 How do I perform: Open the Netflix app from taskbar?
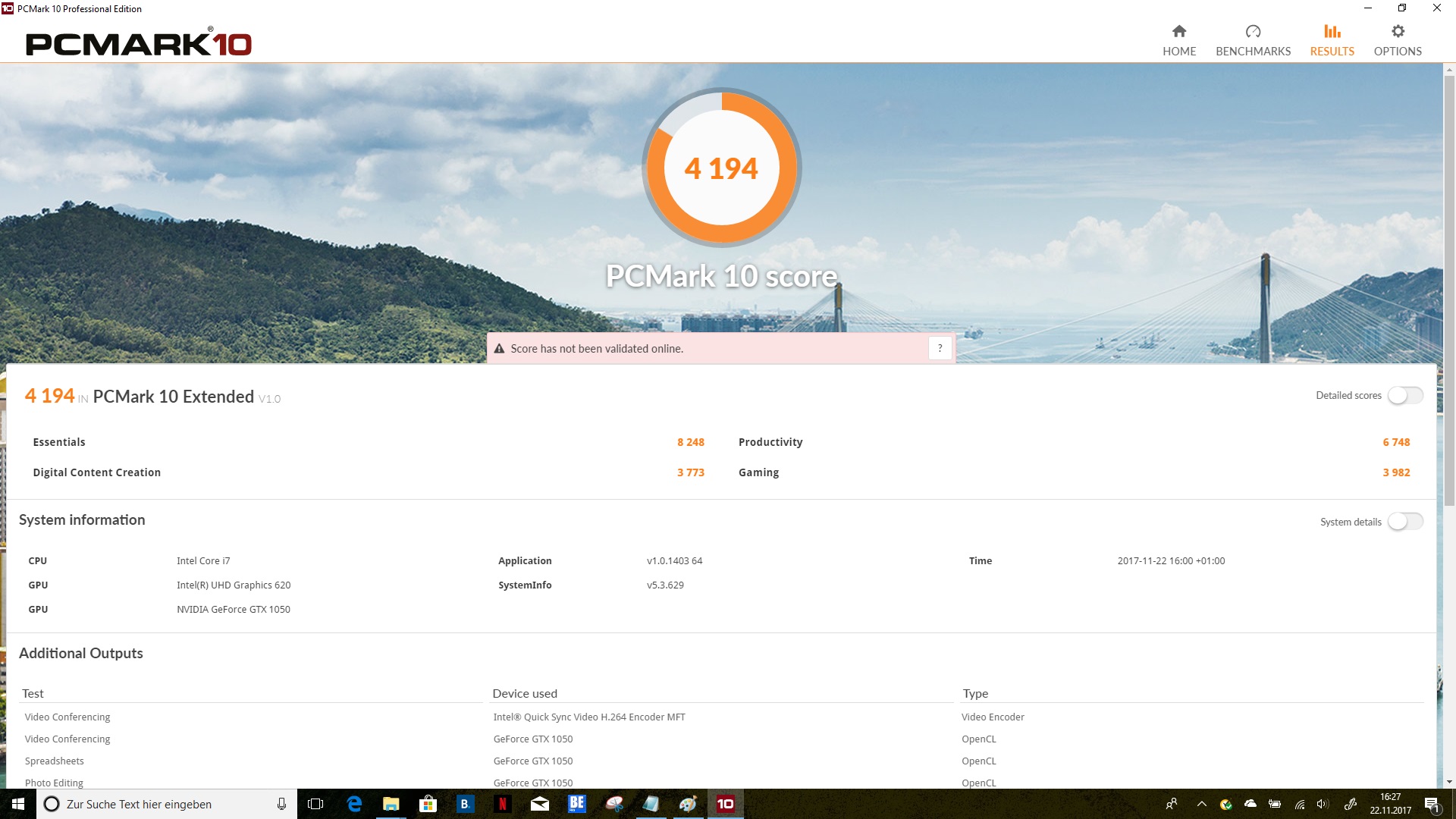(502, 804)
